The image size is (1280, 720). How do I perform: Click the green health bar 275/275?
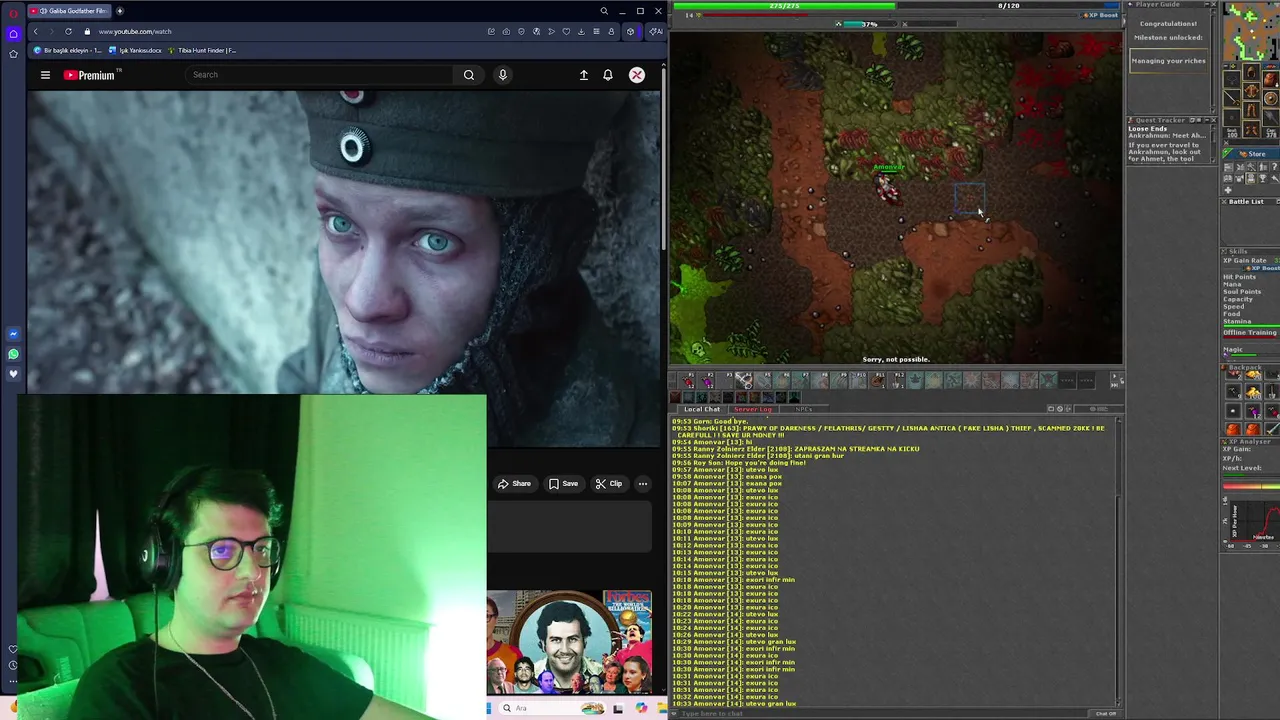(x=783, y=6)
